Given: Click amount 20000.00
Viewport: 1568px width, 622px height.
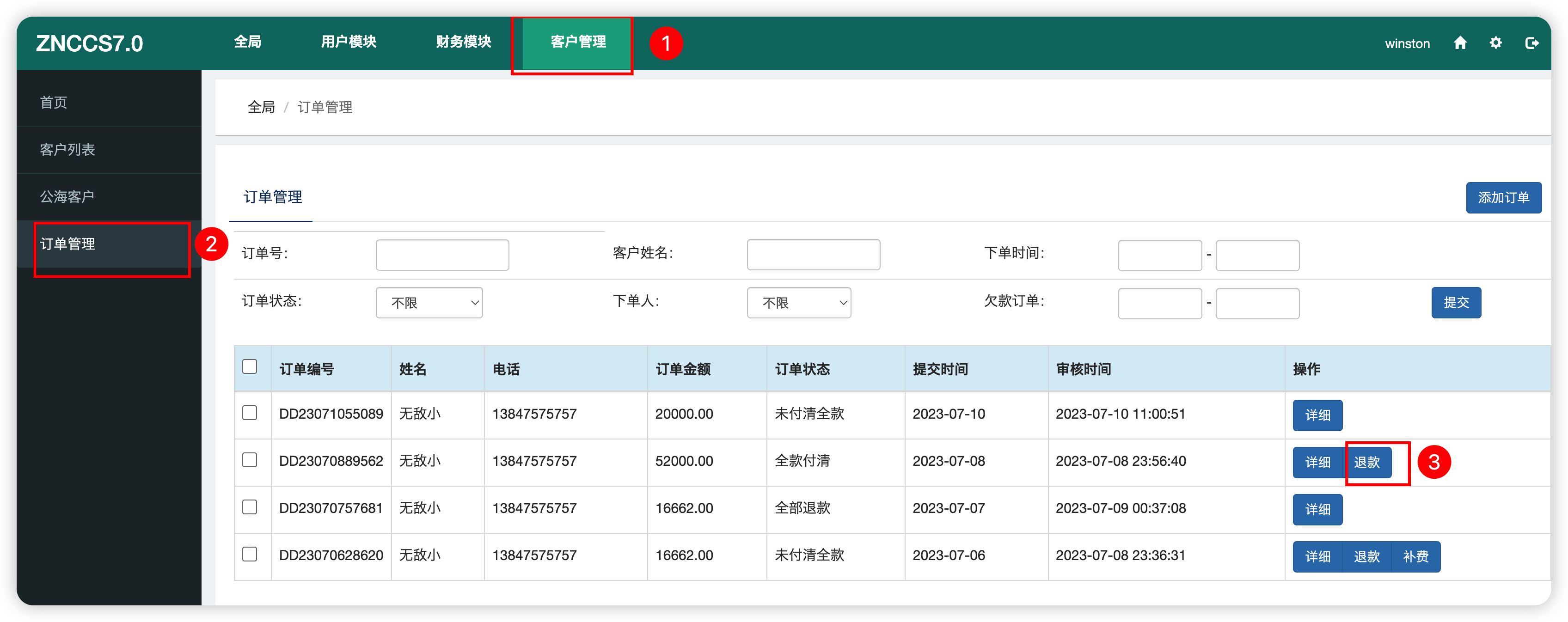Looking at the screenshot, I should [x=684, y=414].
